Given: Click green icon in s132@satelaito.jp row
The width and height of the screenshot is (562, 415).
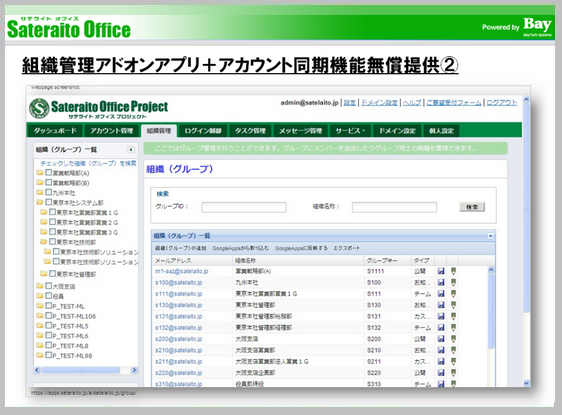Looking at the screenshot, I should pos(453,328).
